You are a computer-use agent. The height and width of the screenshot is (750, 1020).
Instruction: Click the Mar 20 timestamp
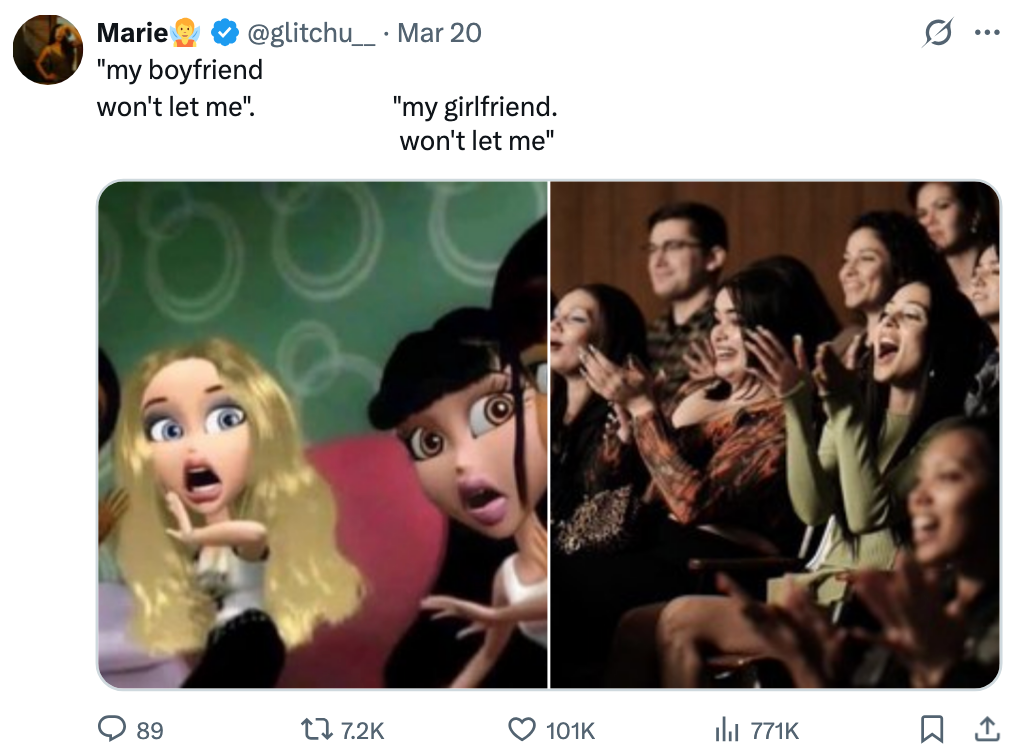click(x=438, y=33)
